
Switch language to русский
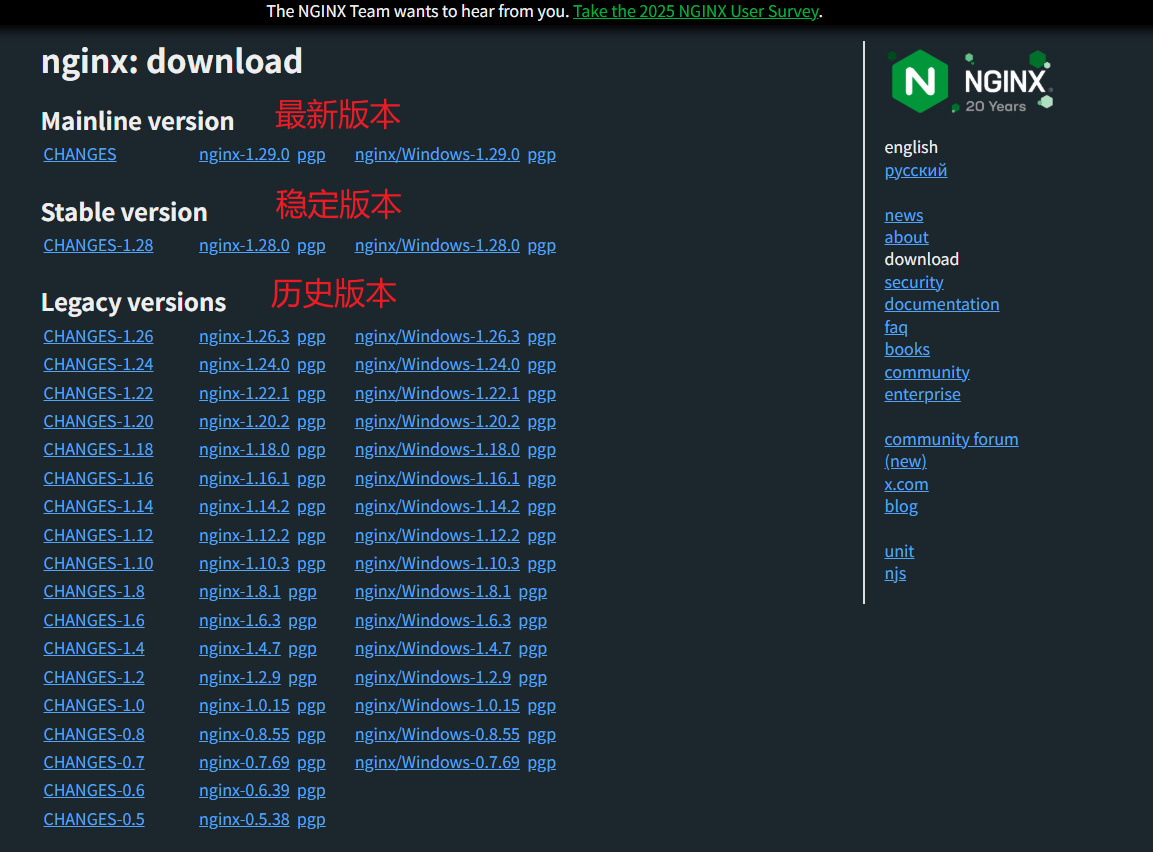[915, 170]
